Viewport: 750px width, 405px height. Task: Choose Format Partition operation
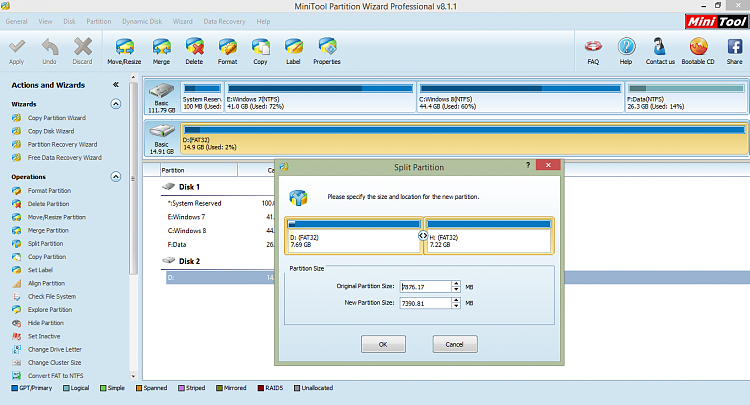49,190
